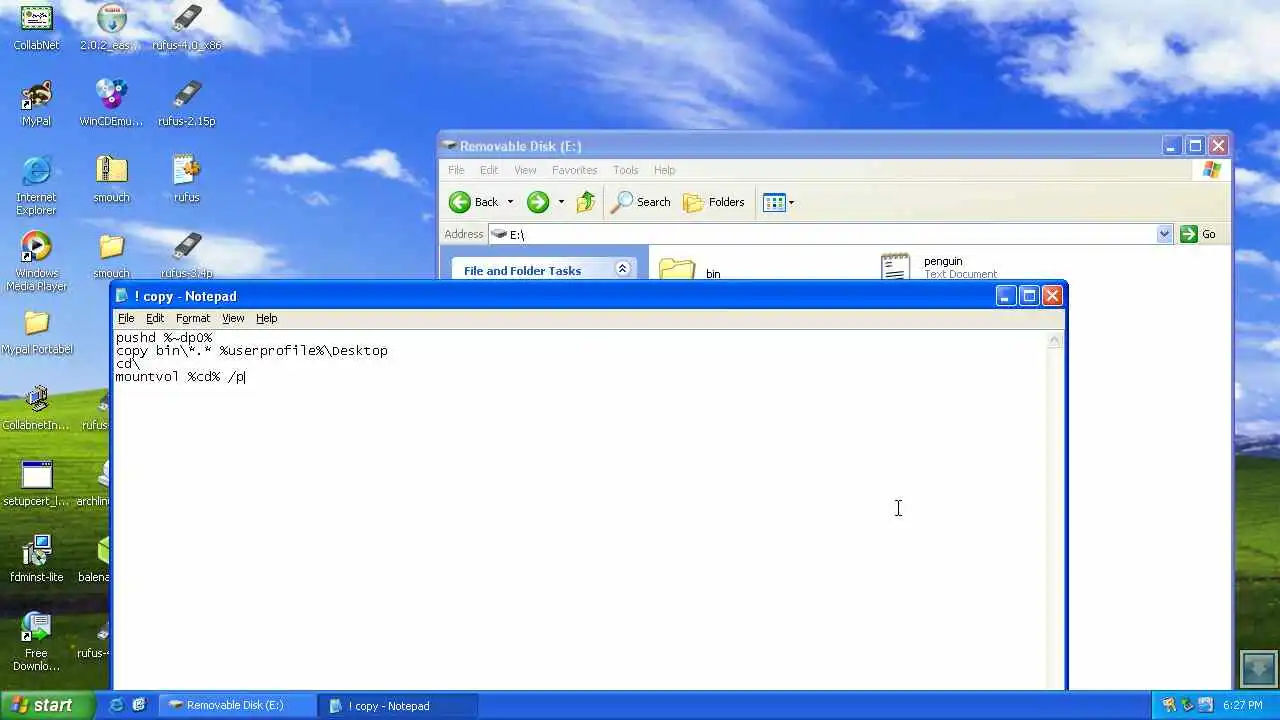Collapse File and Folder Tasks panel
This screenshot has height=720, width=1280.
pos(622,269)
